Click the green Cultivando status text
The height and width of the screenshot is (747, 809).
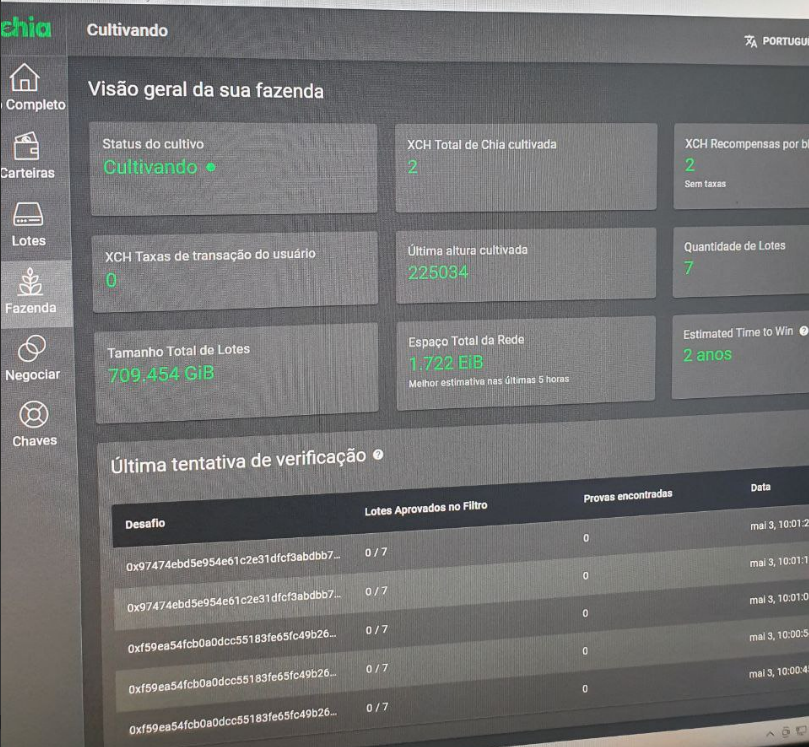[x=150, y=167]
